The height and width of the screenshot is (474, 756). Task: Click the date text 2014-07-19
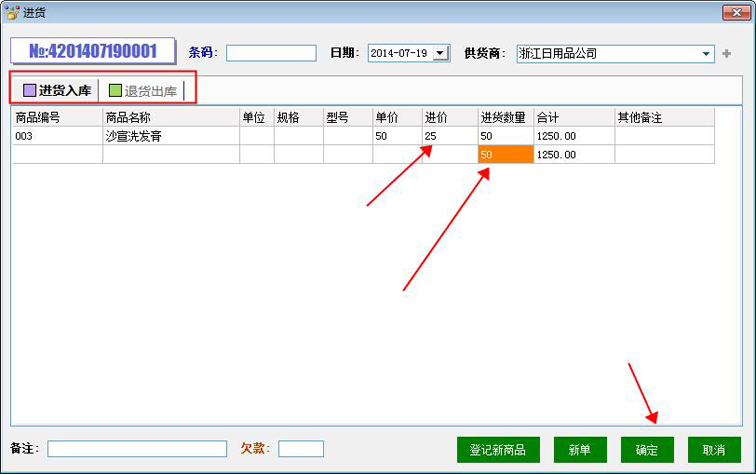399,53
